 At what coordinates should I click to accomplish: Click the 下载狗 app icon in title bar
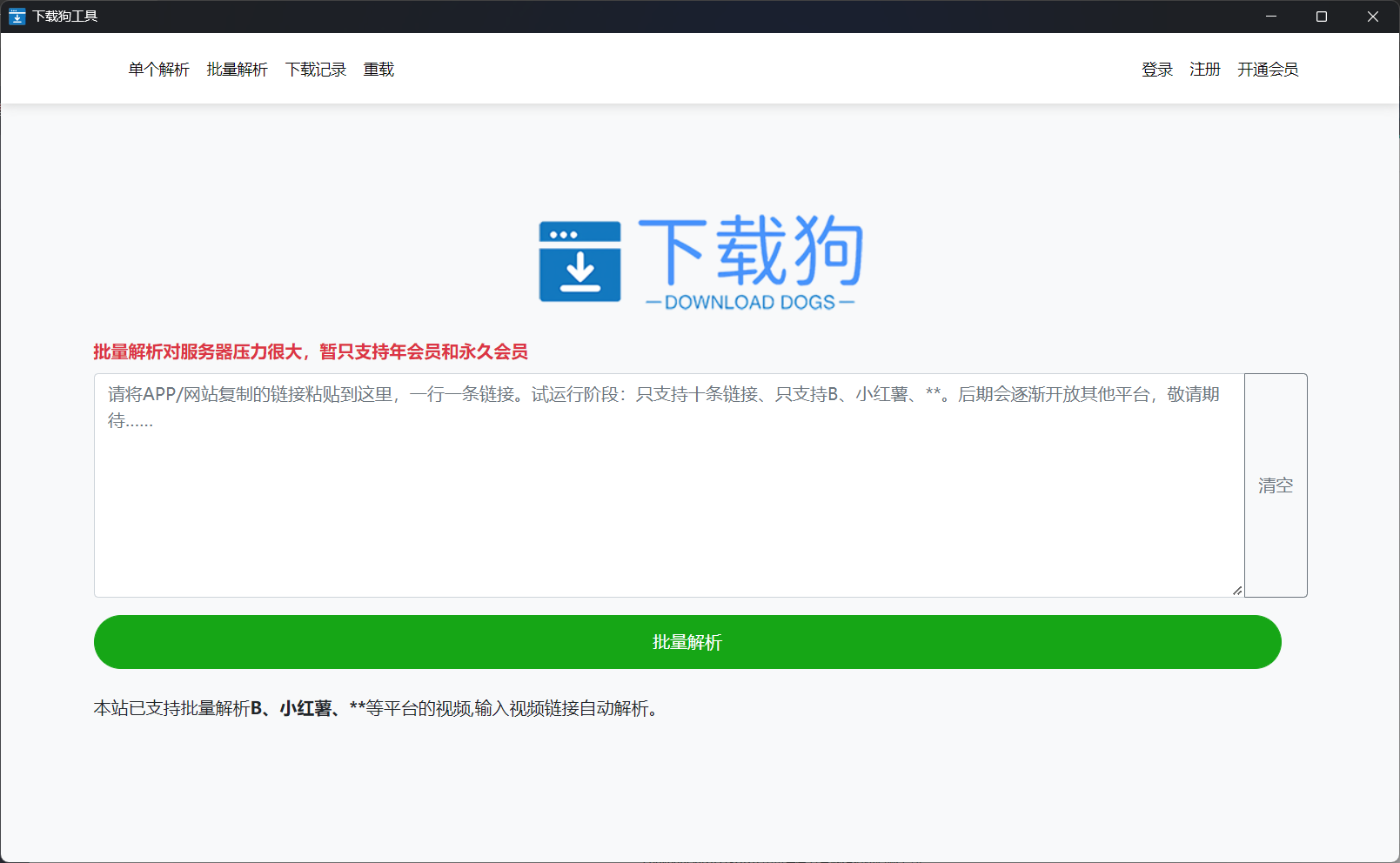(x=17, y=16)
